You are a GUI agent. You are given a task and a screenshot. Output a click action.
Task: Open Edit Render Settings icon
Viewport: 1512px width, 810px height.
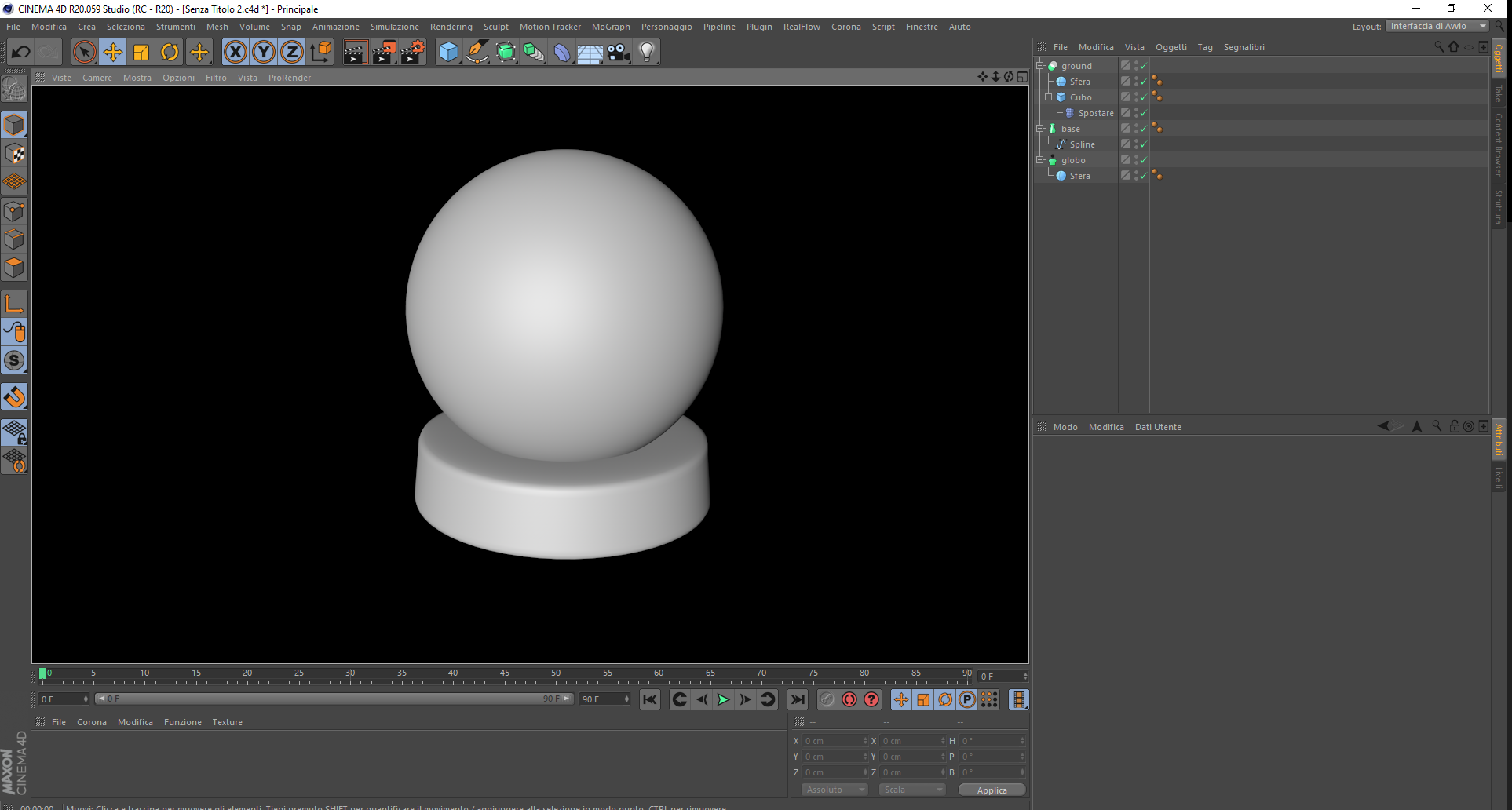pos(412,53)
